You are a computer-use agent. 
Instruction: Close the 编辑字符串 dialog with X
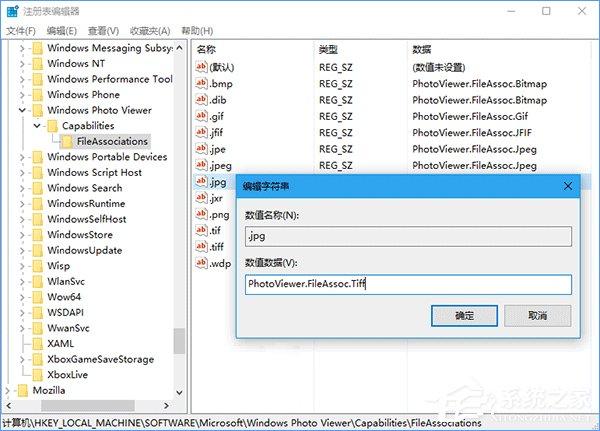click(568, 186)
